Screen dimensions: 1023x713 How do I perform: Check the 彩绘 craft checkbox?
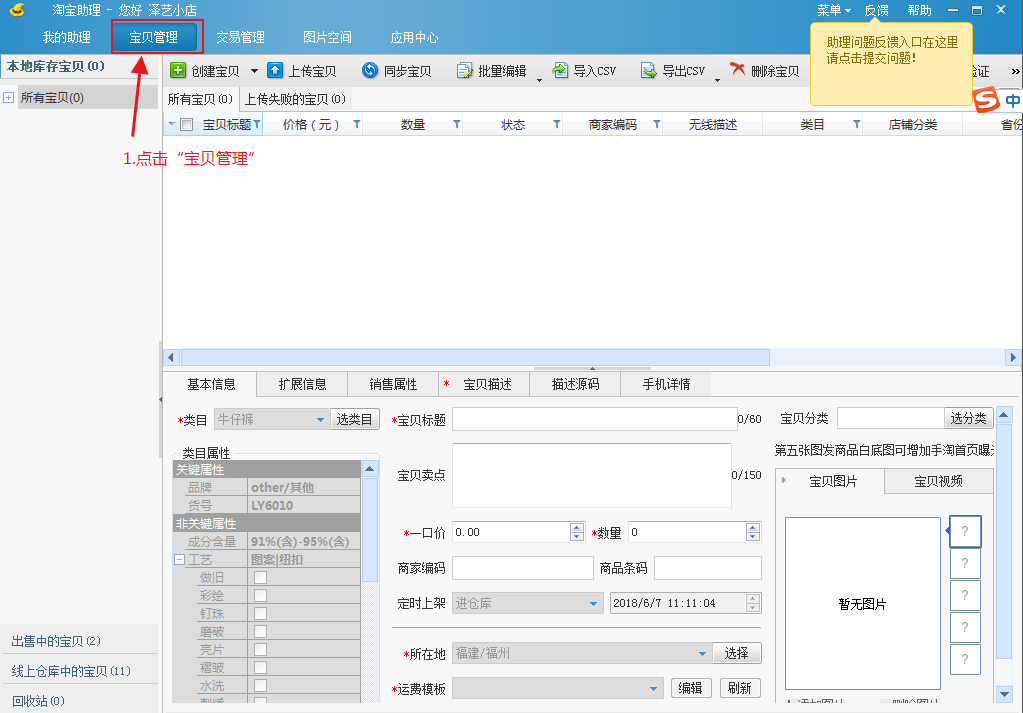[x=260, y=596]
